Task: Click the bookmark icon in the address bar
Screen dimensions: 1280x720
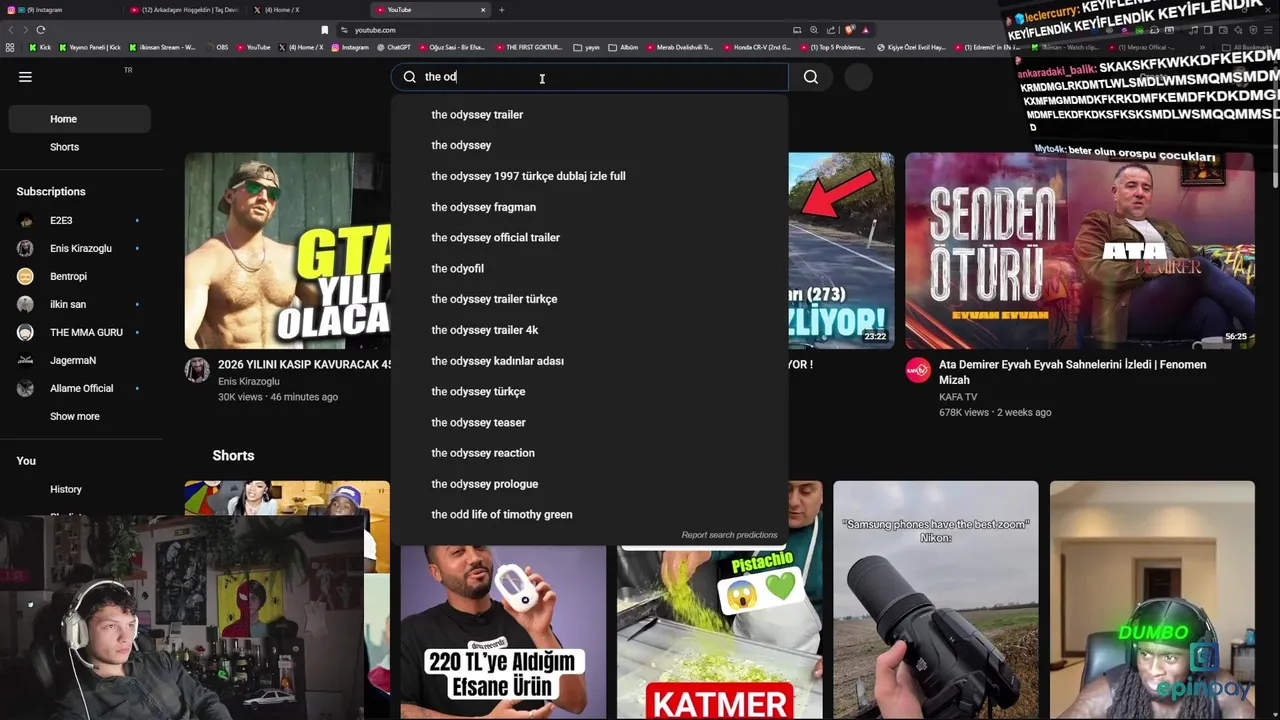Action: coord(324,30)
